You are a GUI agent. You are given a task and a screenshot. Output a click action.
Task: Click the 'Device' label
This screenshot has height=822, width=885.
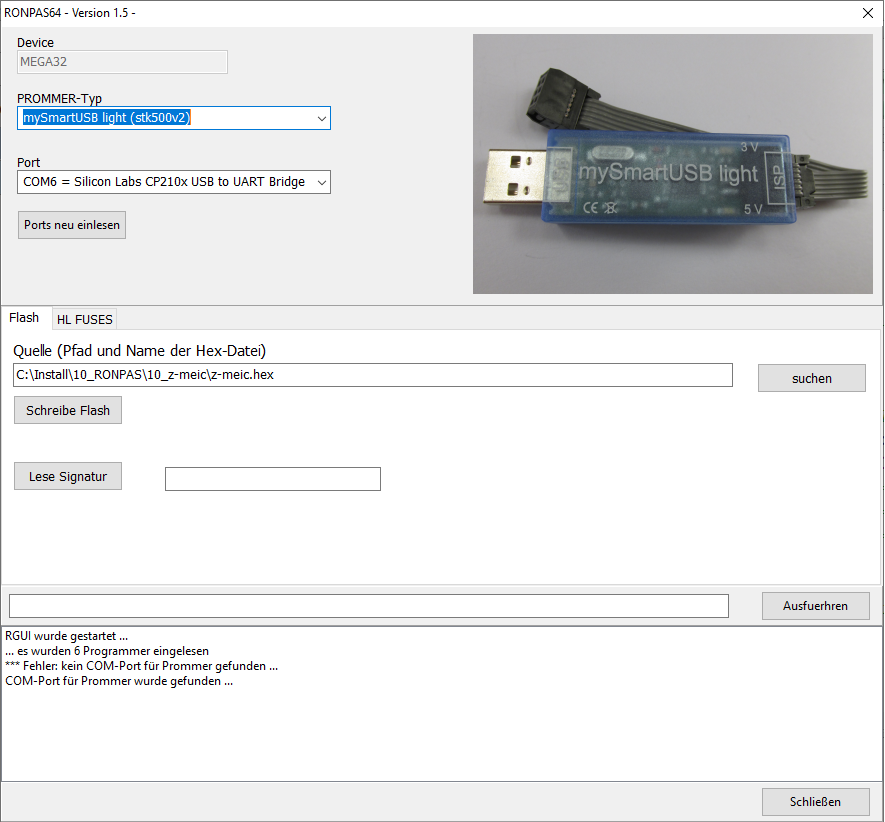35,43
